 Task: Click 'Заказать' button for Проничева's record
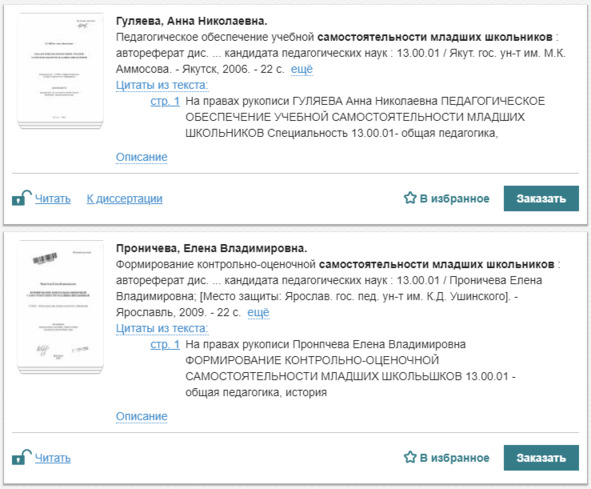click(541, 458)
